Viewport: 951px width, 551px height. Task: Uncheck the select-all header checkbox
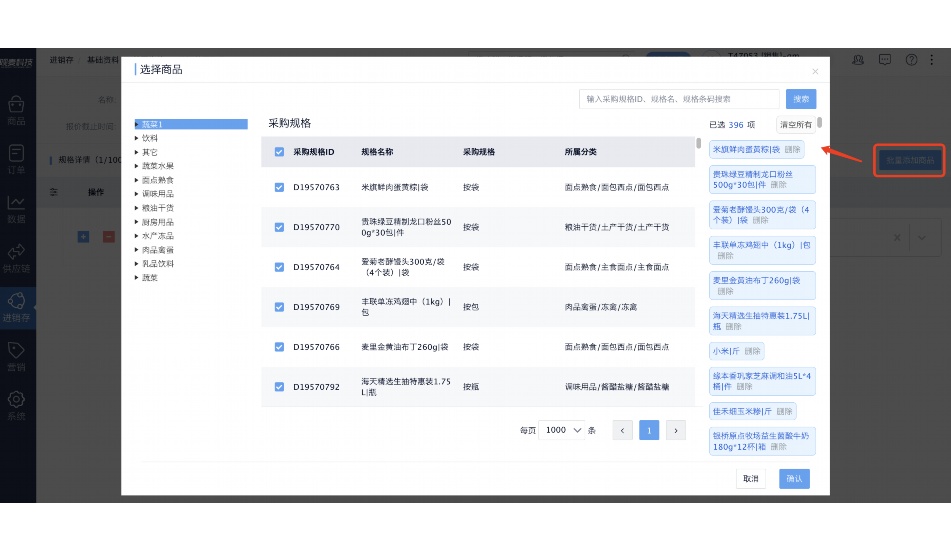pyautogui.click(x=279, y=152)
